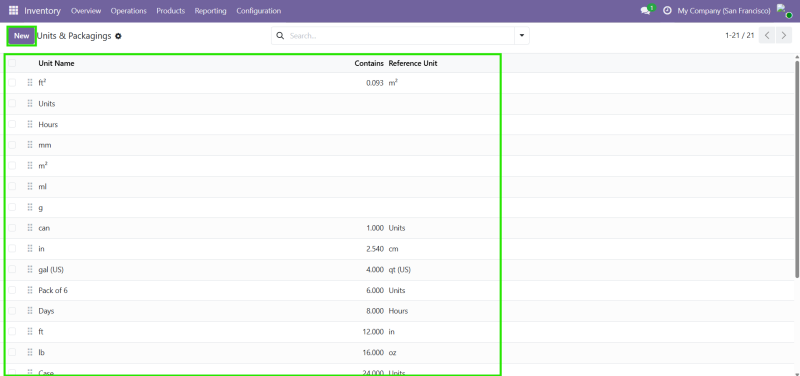Sort by Contains column header
The height and width of the screenshot is (376, 800).
369,63
